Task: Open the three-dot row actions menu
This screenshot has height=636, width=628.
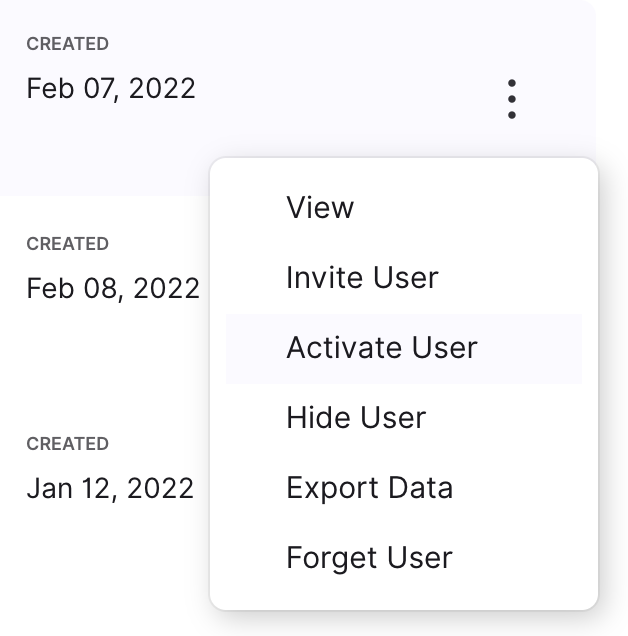Action: 512,99
